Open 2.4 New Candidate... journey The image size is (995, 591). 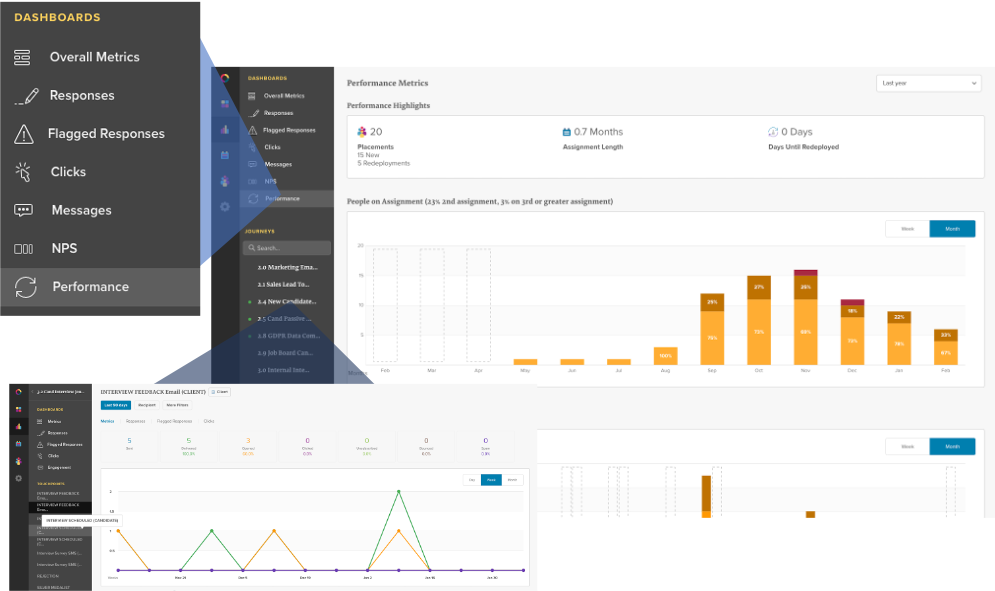pos(287,302)
